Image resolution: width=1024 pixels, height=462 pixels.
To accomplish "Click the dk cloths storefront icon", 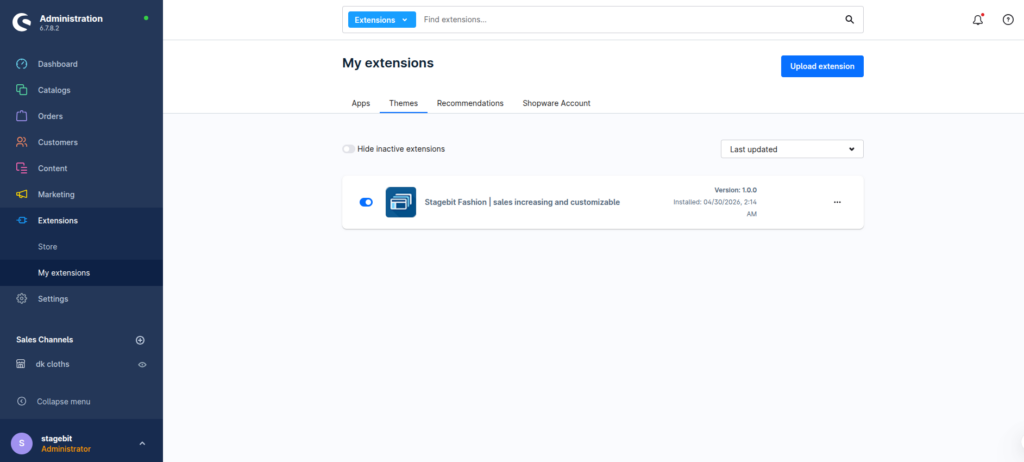I will [x=21, y=364].
